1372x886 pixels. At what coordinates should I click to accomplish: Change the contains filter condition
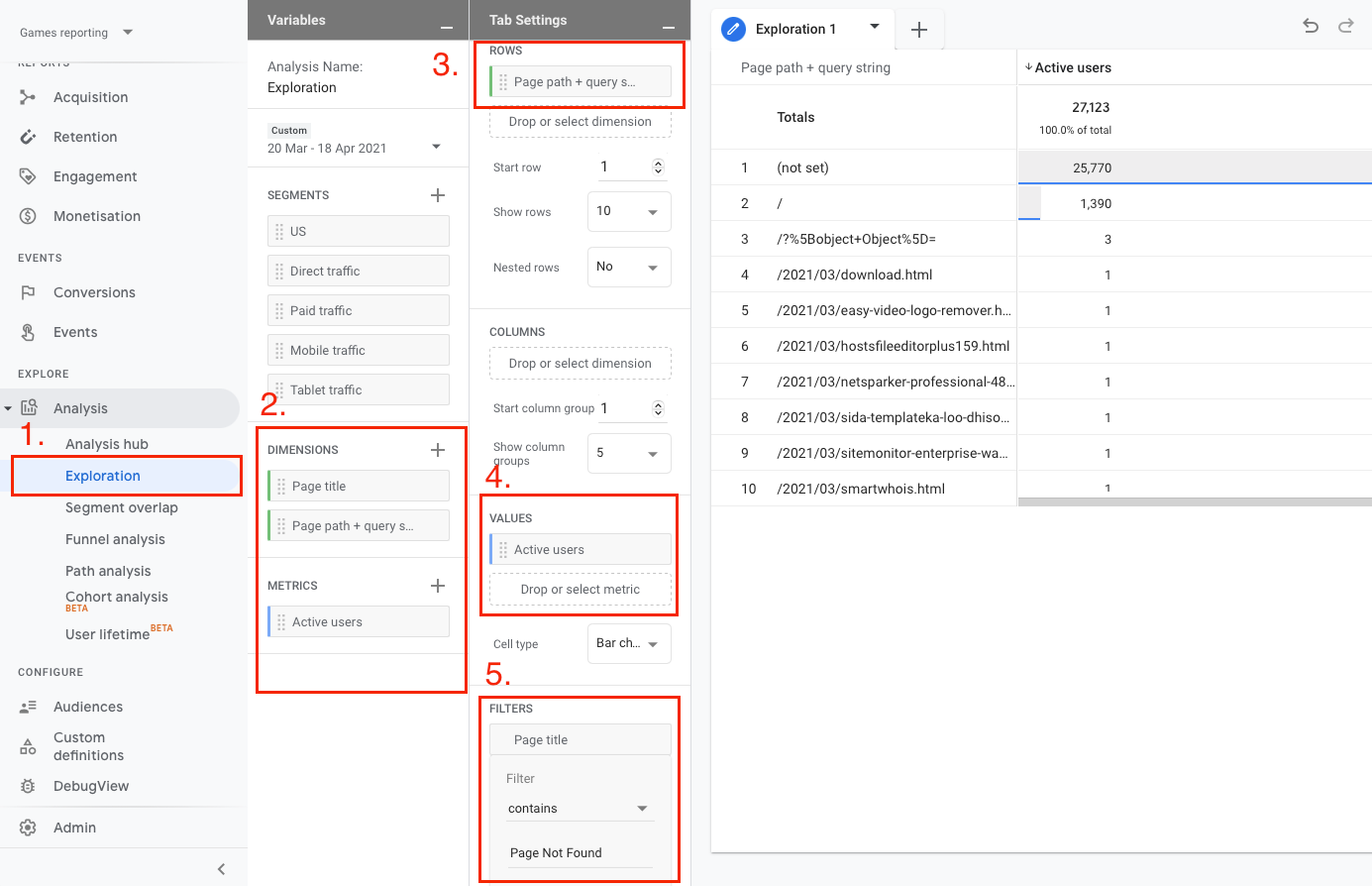coord(580,808)
